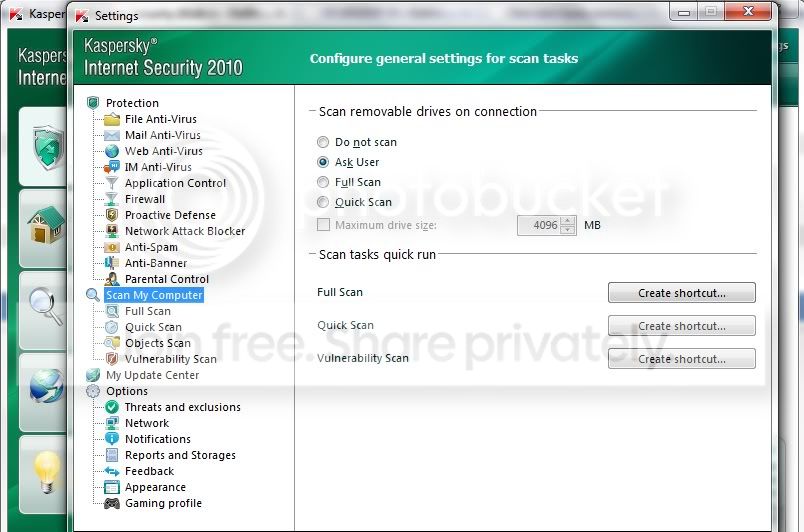Click the Anti-Banner icon
The height and width of the screenshot is (532, 804).
click(112, 263)
